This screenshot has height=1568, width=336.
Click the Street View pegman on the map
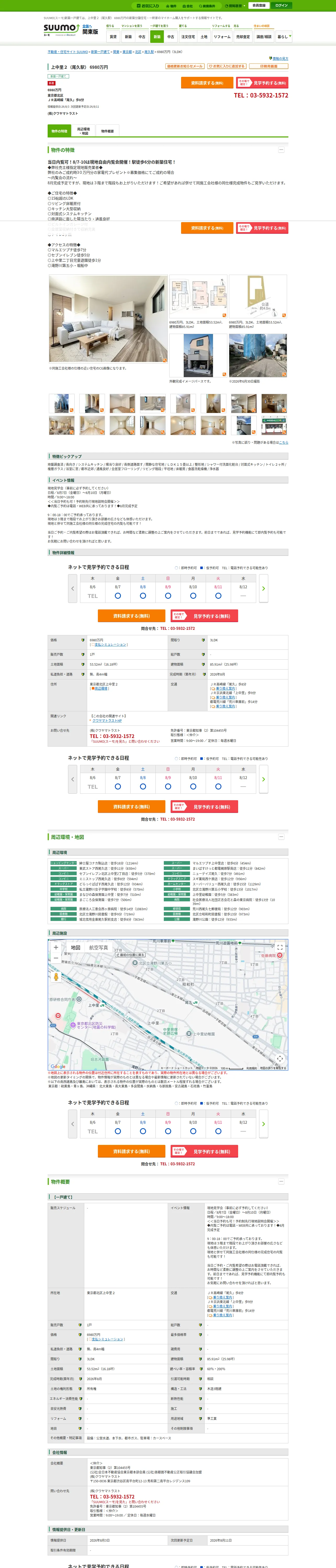point(56,977)
